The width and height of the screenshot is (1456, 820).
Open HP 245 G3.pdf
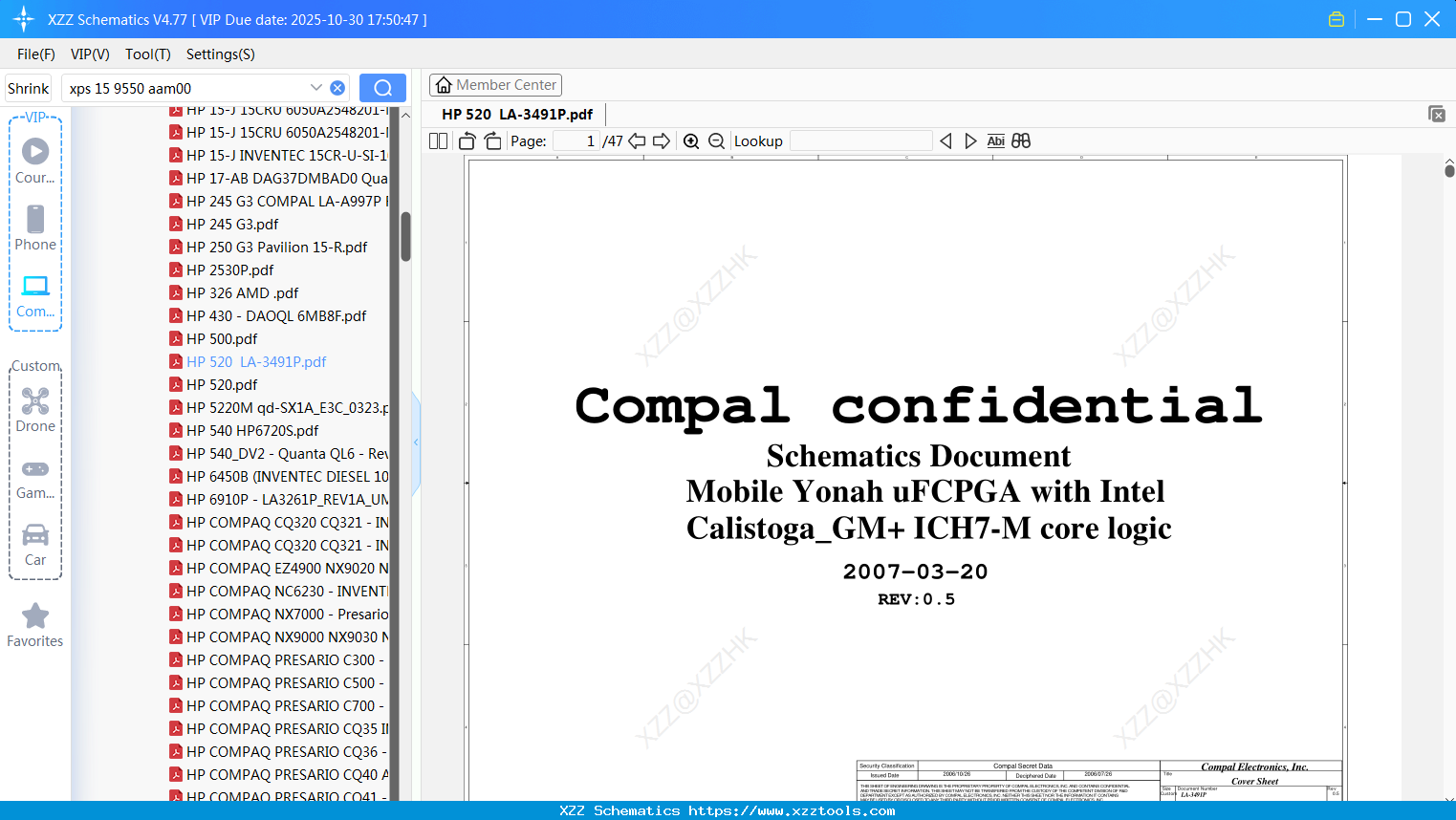[x=224, y=224]
